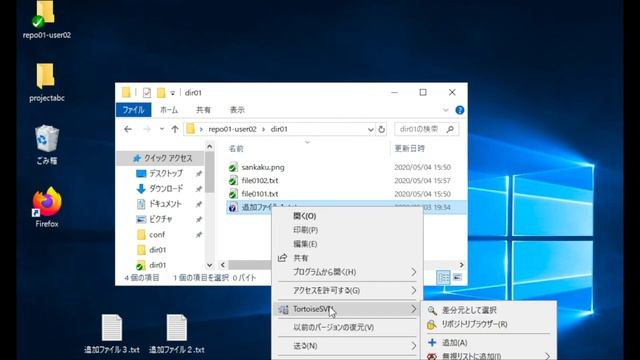The image size is (640, 360).
Task: Go forward with the right arrow
Action: coord(147,129)
